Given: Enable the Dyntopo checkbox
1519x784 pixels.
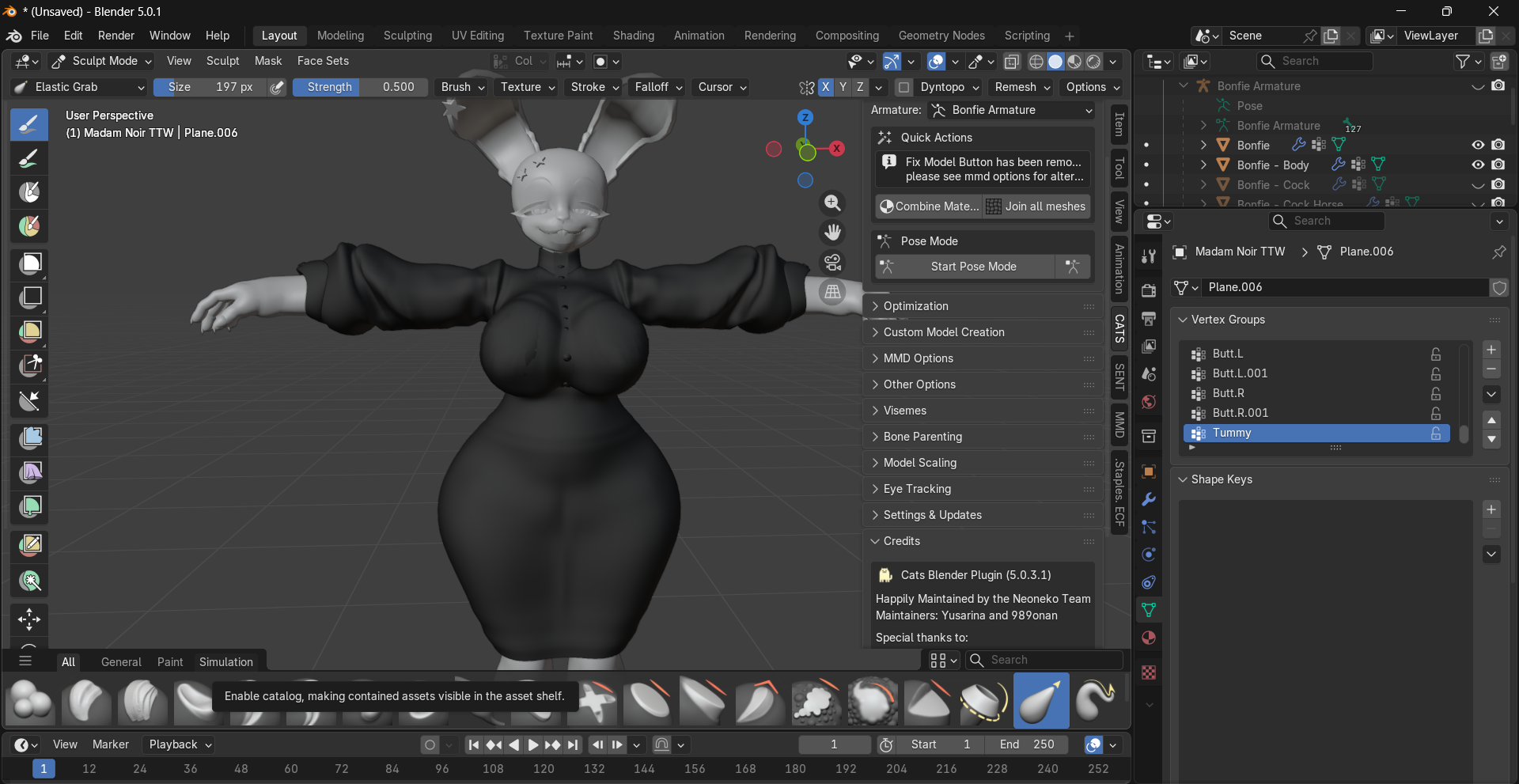Looking at the screenshot, I should tap(904, 87).
